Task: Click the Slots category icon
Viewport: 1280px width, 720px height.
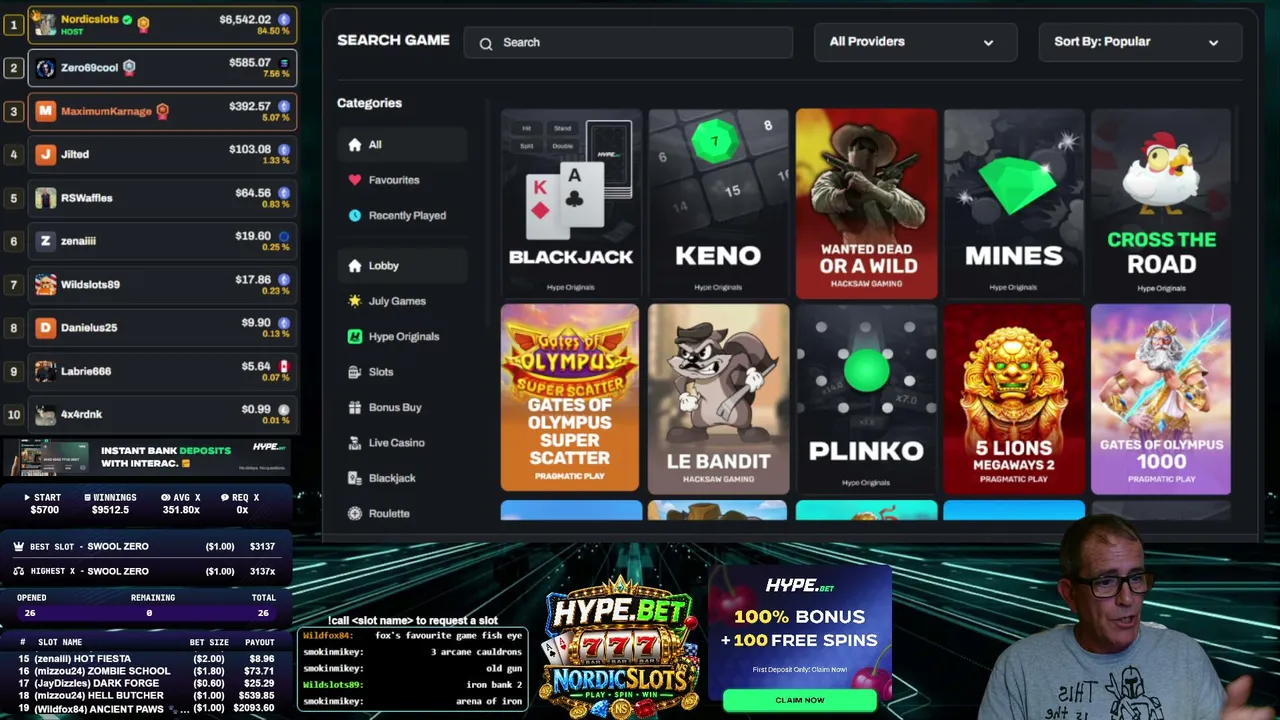Action: [355, 372]
